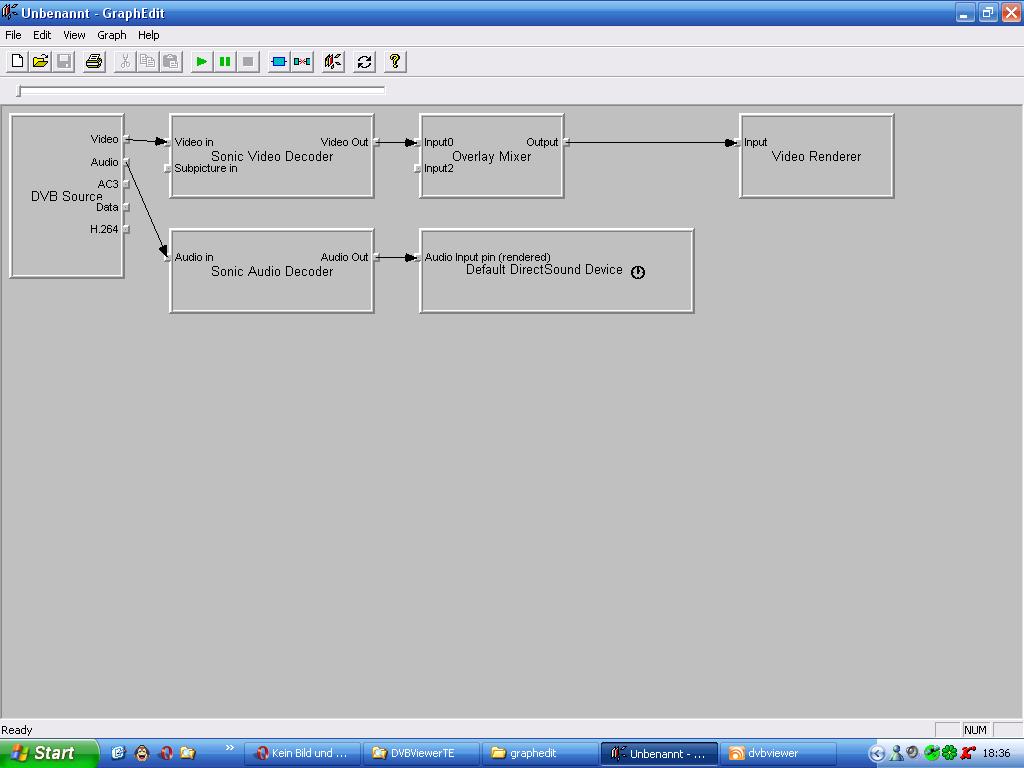Click the H.264 output pin on DVB Source
Viewport: 1024px width, 768px height.
pos(127,229)
